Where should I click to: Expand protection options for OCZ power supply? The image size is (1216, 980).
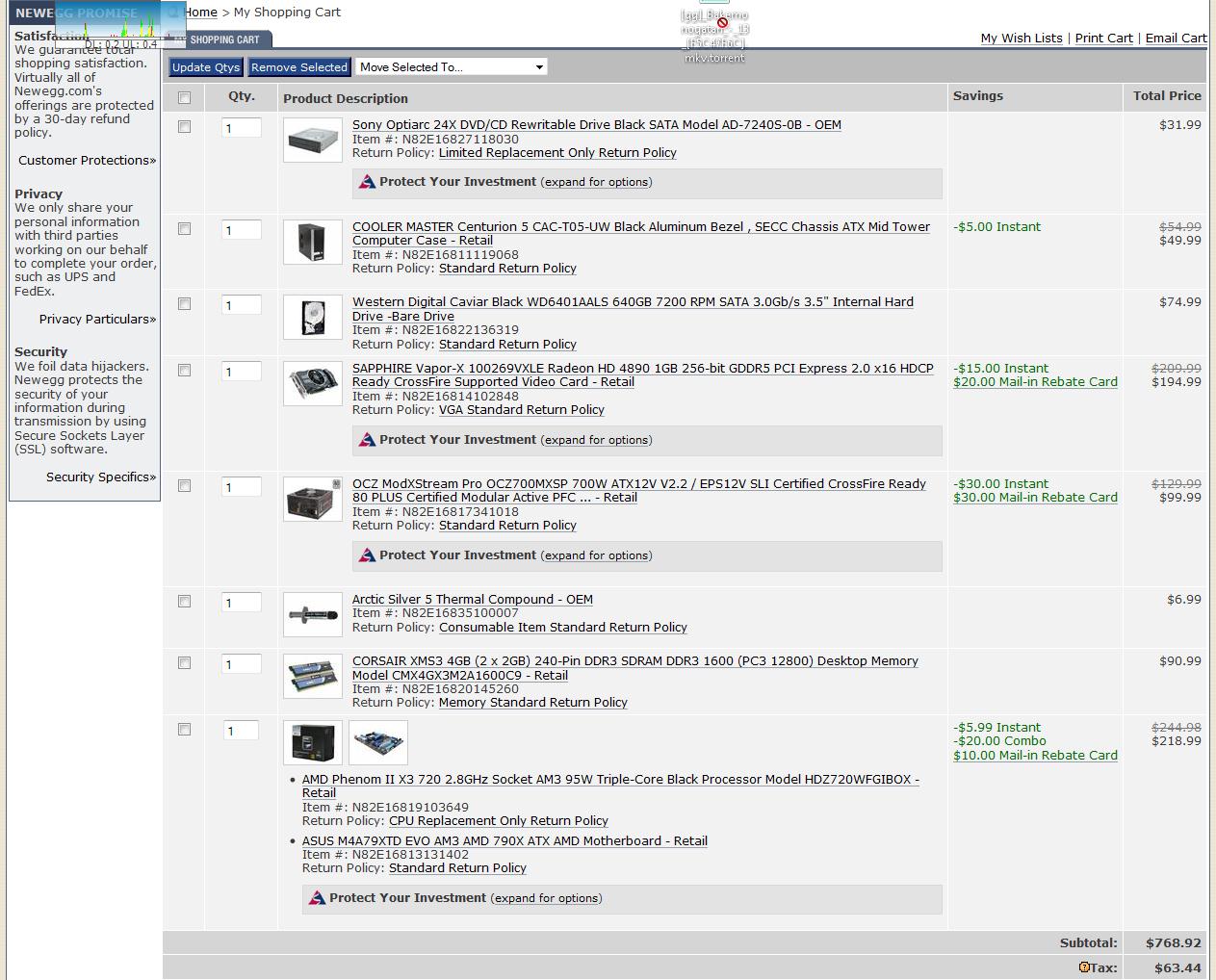coord(596,555)
